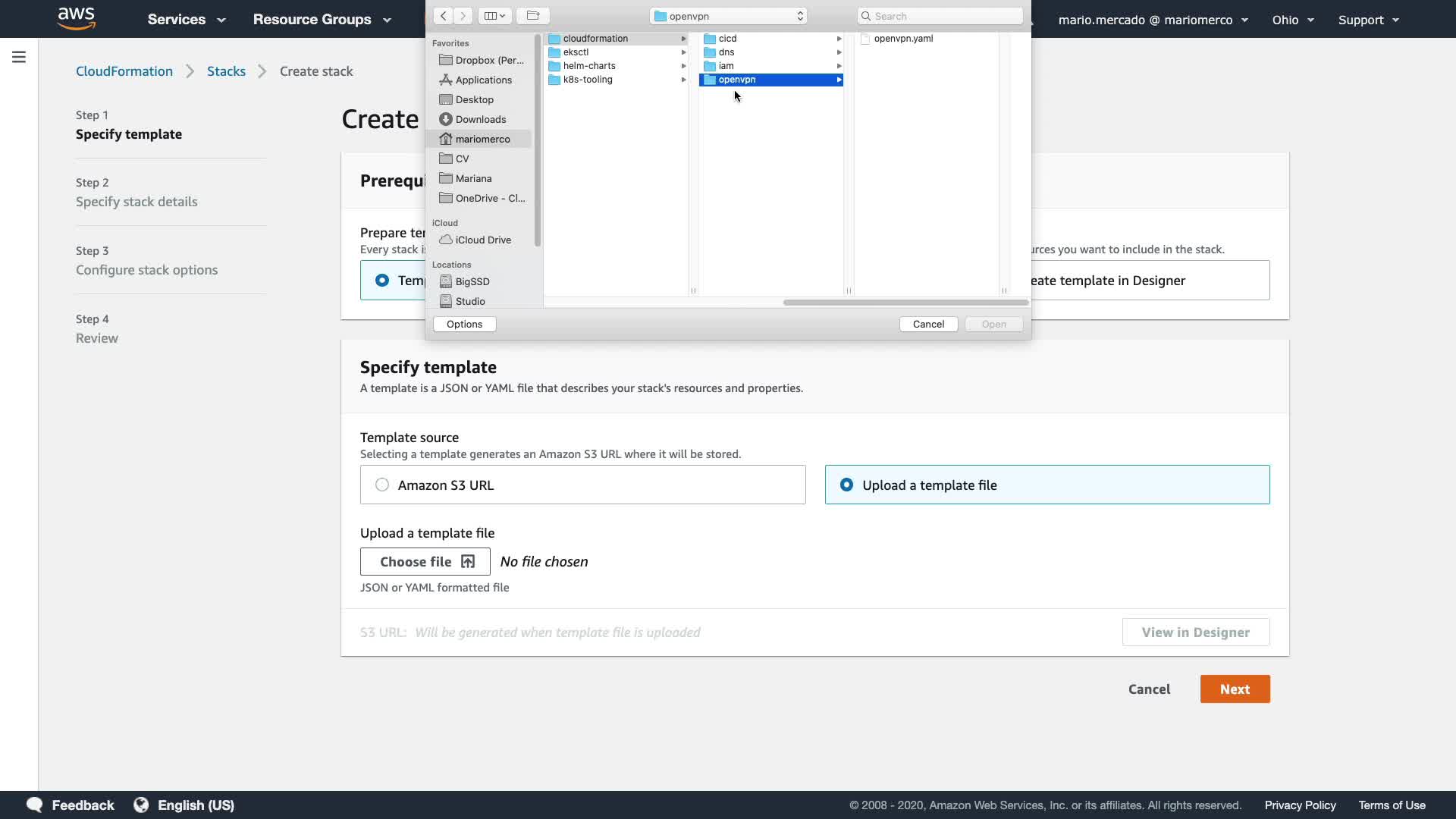Open Downloads in Favorites sidebar
Viewport: 1456px width, 819px height.
pyautogui.click(x=480, y=119)
